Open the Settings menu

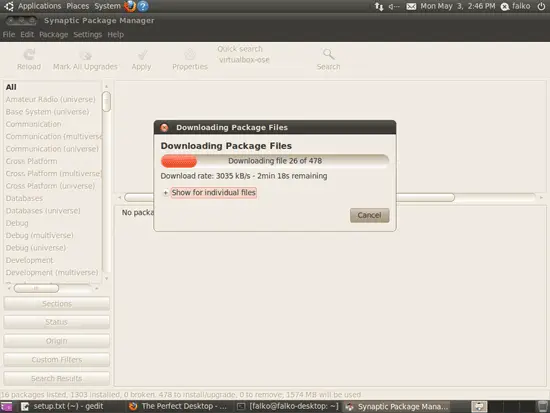87,34
